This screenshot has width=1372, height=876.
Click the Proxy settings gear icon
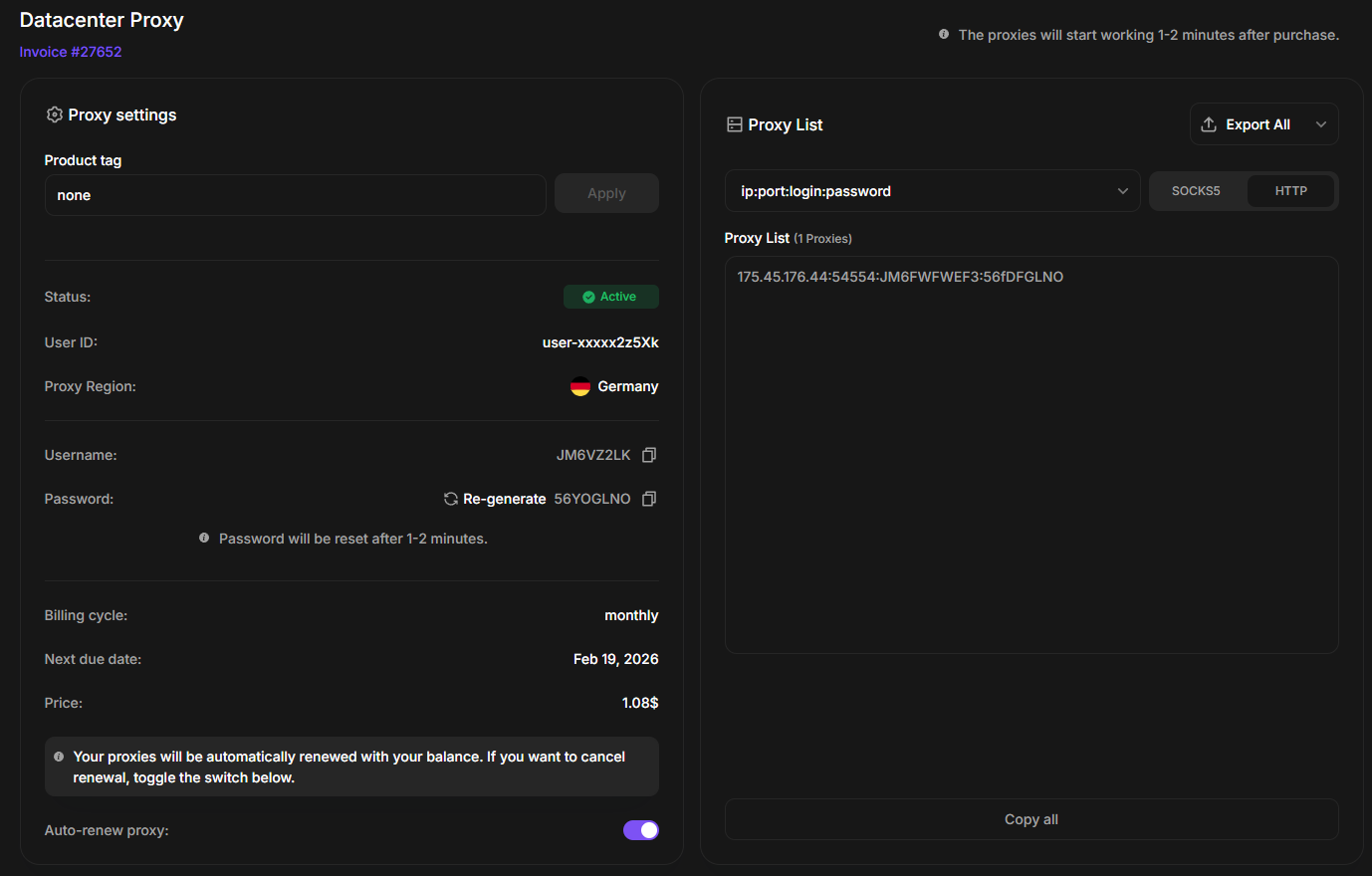pos(55,115)
